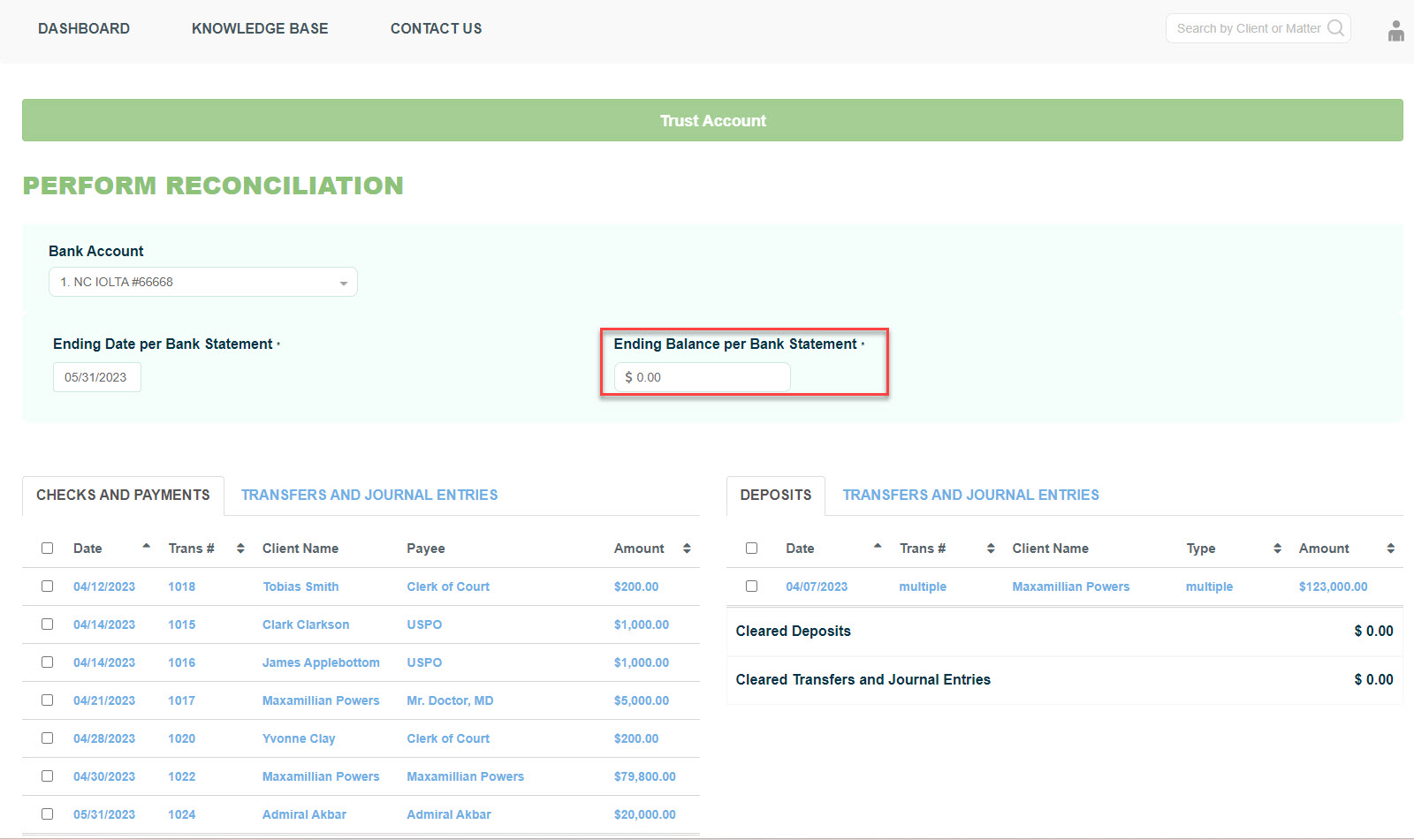The image size is (1414, 840).
Task: Check Tobias Smith's payment row
Action: click(x=47, y=586)
